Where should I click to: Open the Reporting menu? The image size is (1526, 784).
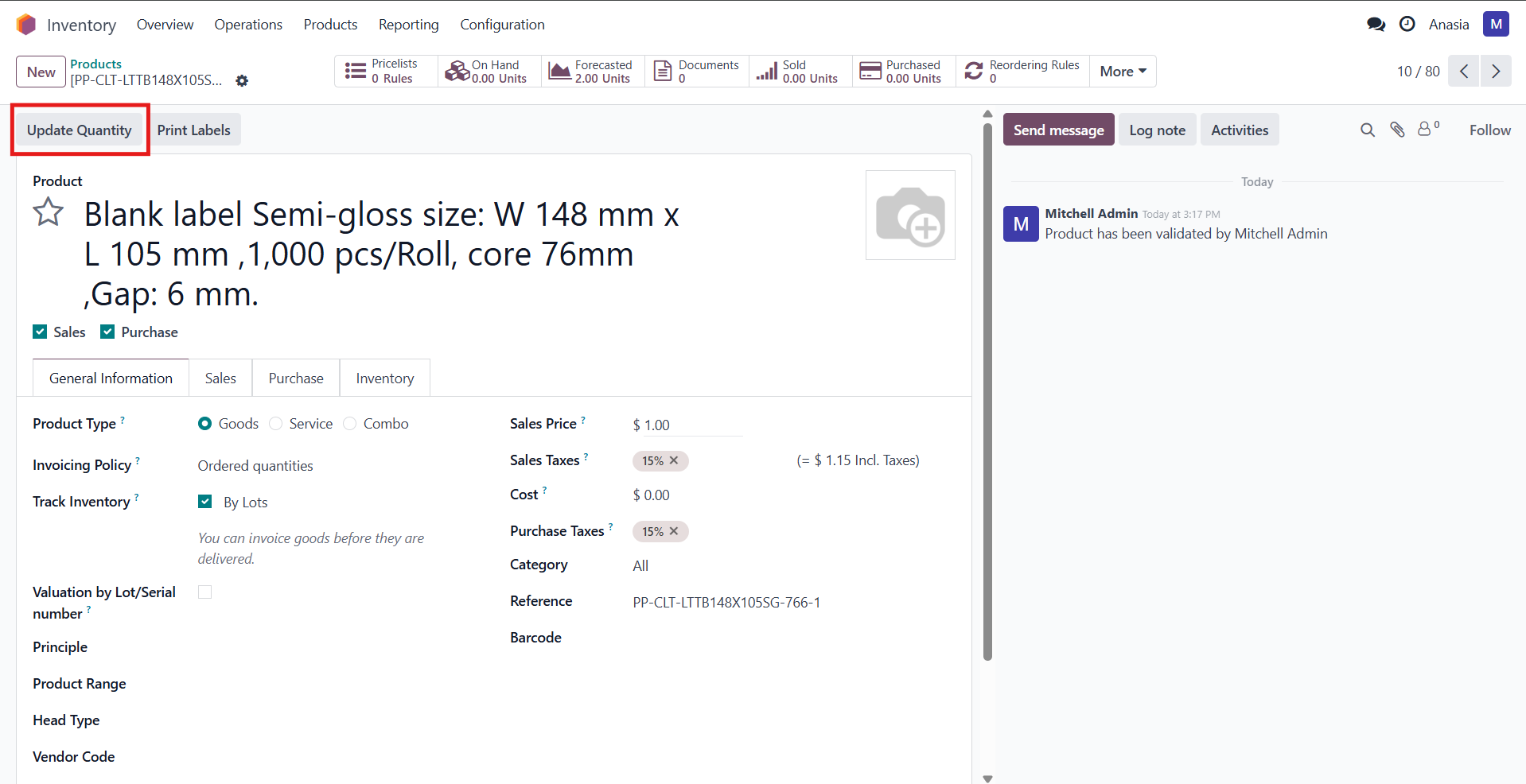pyautogui.click(x=408, y=25)
